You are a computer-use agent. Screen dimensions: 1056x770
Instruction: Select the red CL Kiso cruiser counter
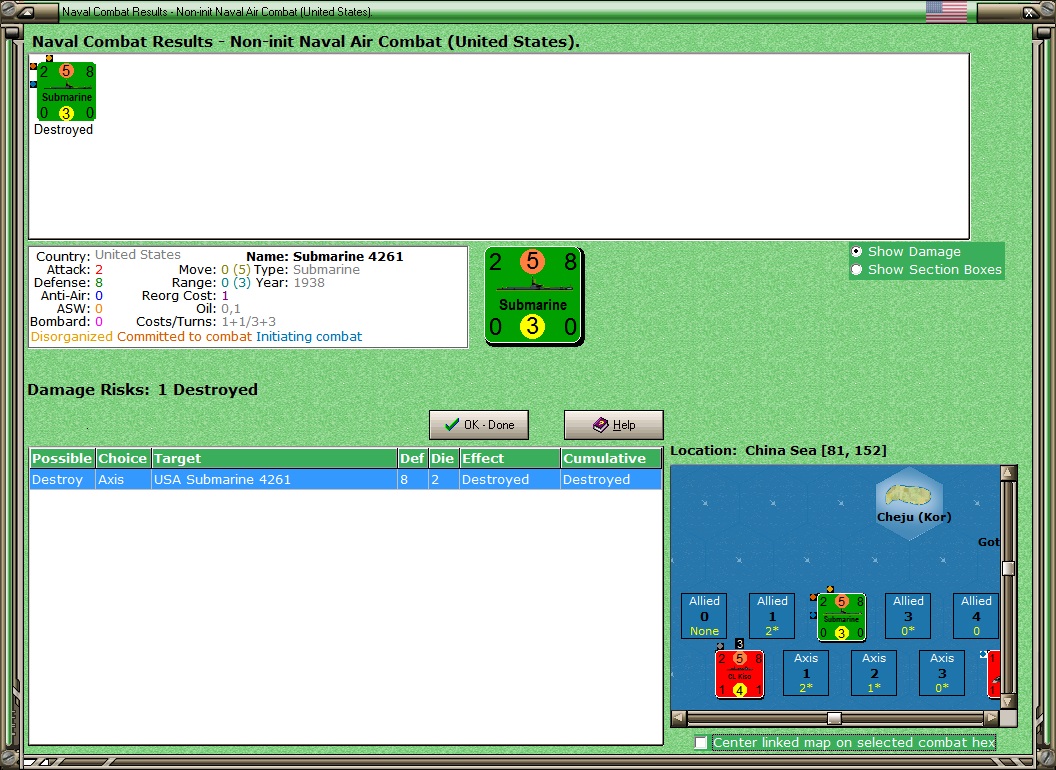click(739, 674)
